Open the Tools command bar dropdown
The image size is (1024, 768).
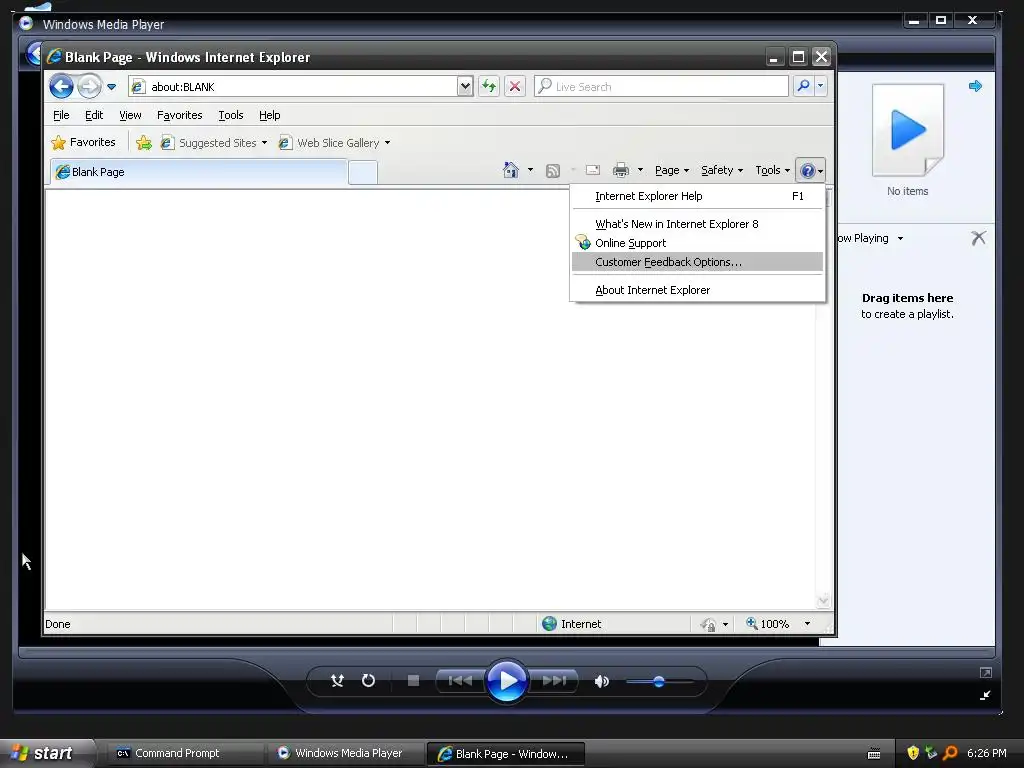tap(773, 170)
